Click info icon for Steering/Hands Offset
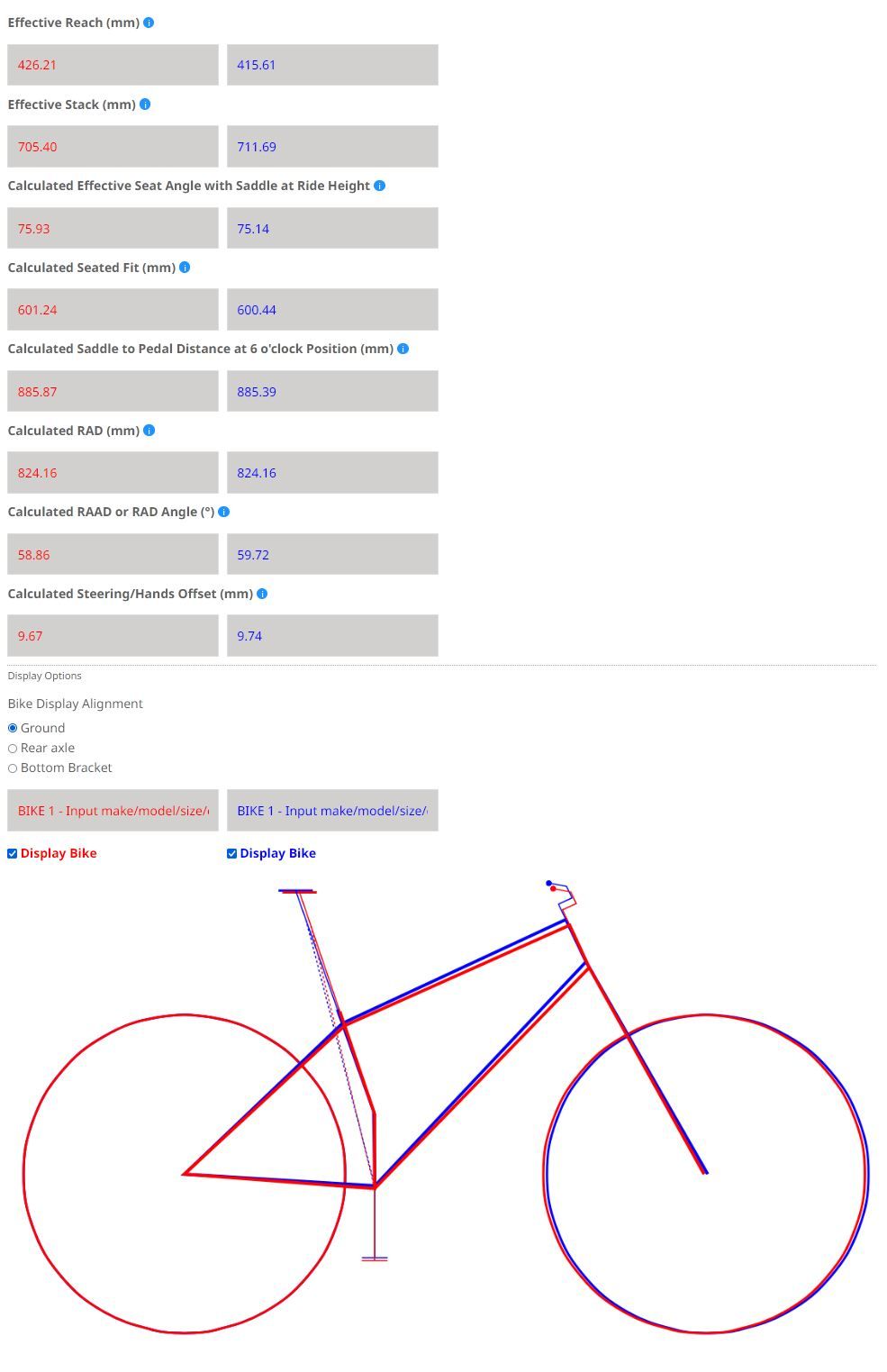Viewport: 887px width, 1372px height. click(x=262, y=594)
